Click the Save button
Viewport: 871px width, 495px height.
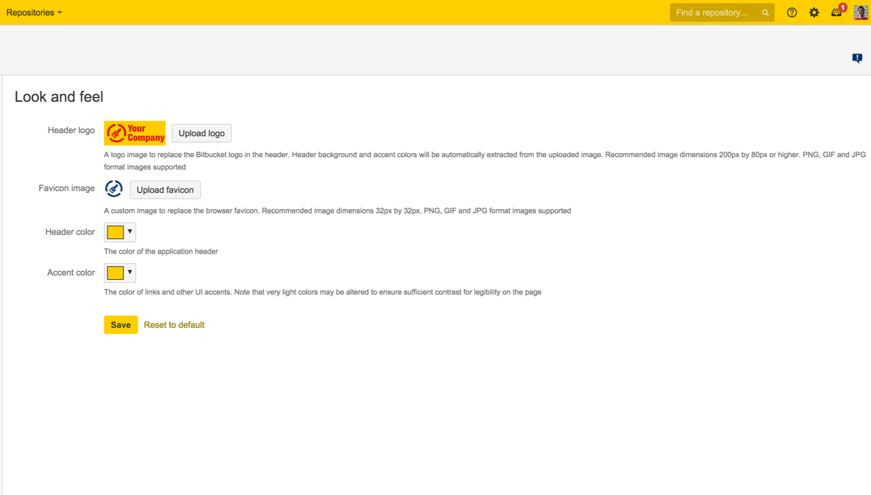coord(121,325)
